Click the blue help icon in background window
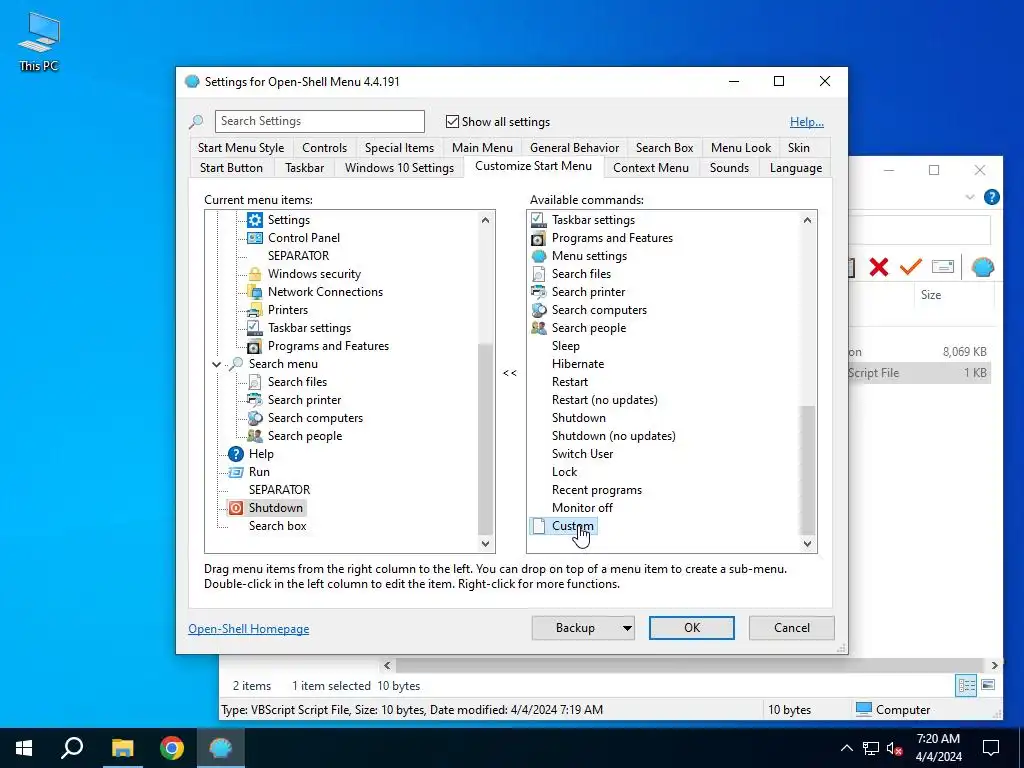Screen dimensions: 1024x768 991,197
